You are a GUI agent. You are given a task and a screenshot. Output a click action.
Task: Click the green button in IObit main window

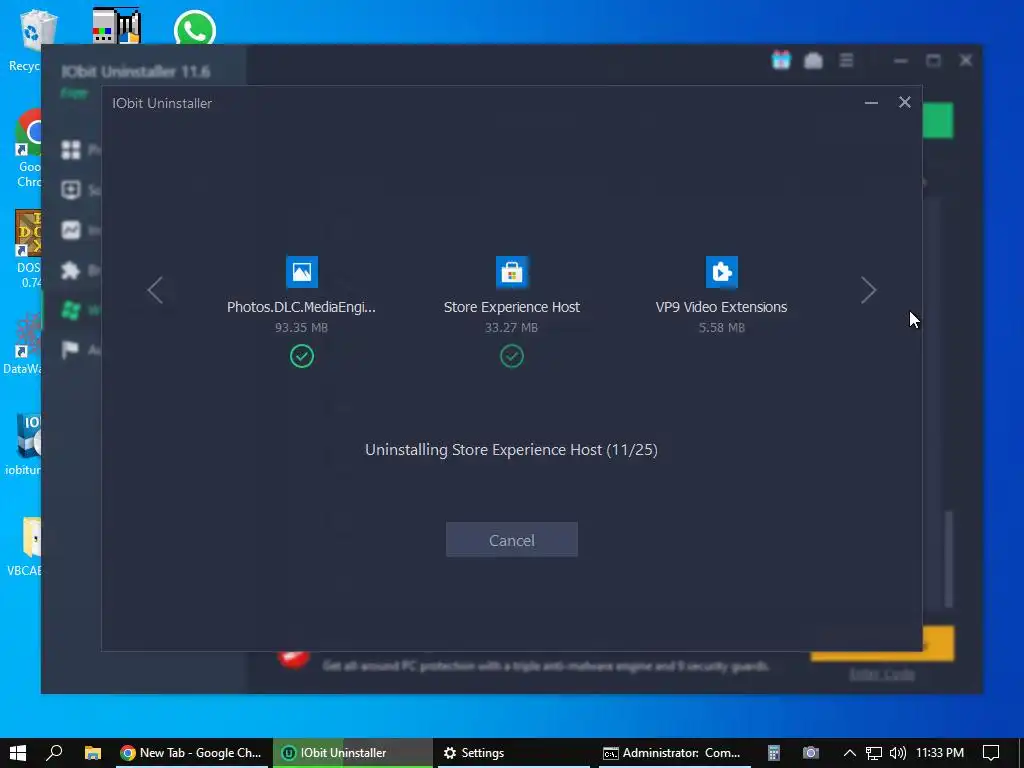[938, 120]
